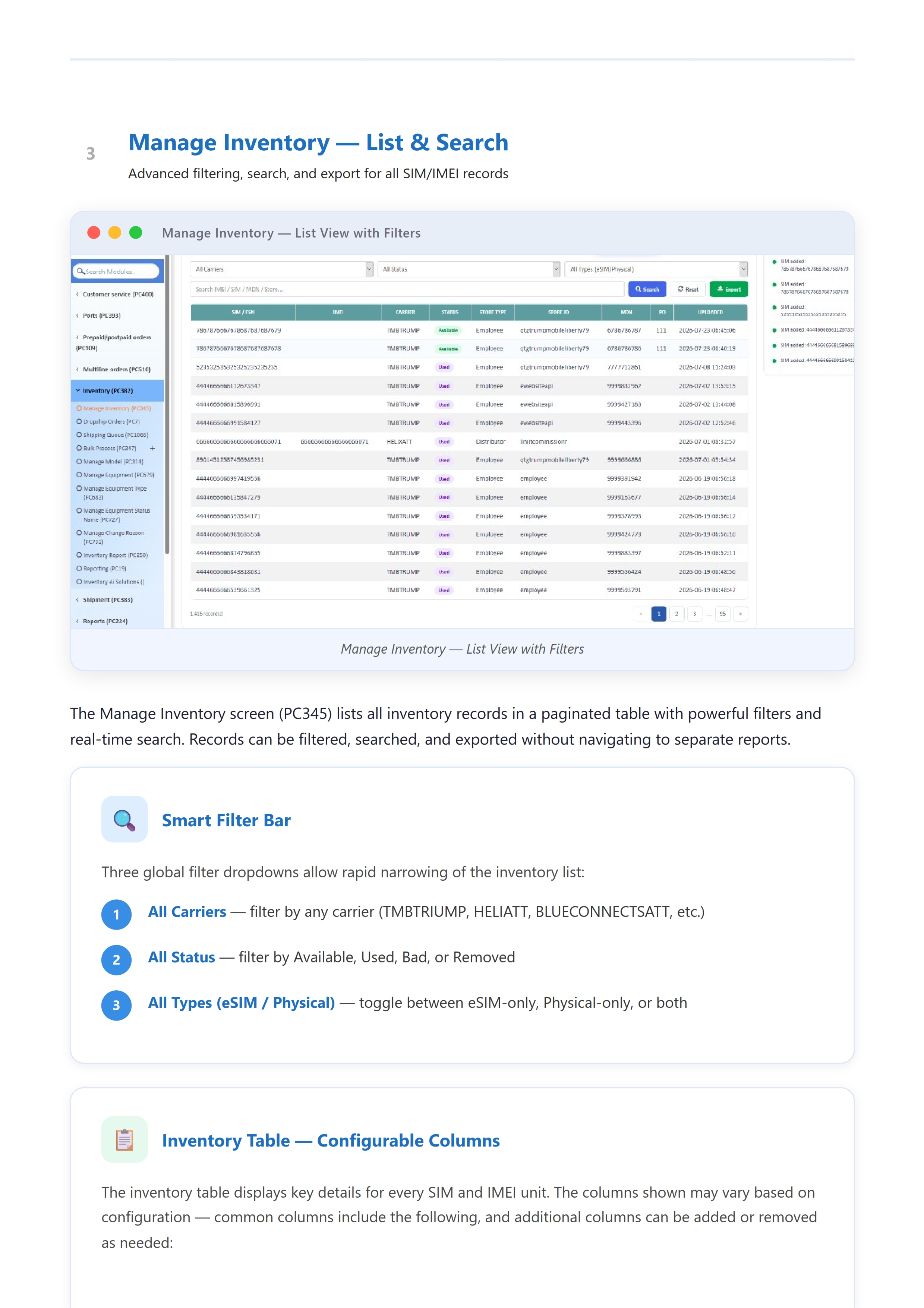Click the yellow window dot in mockup header

coord(114,232)
